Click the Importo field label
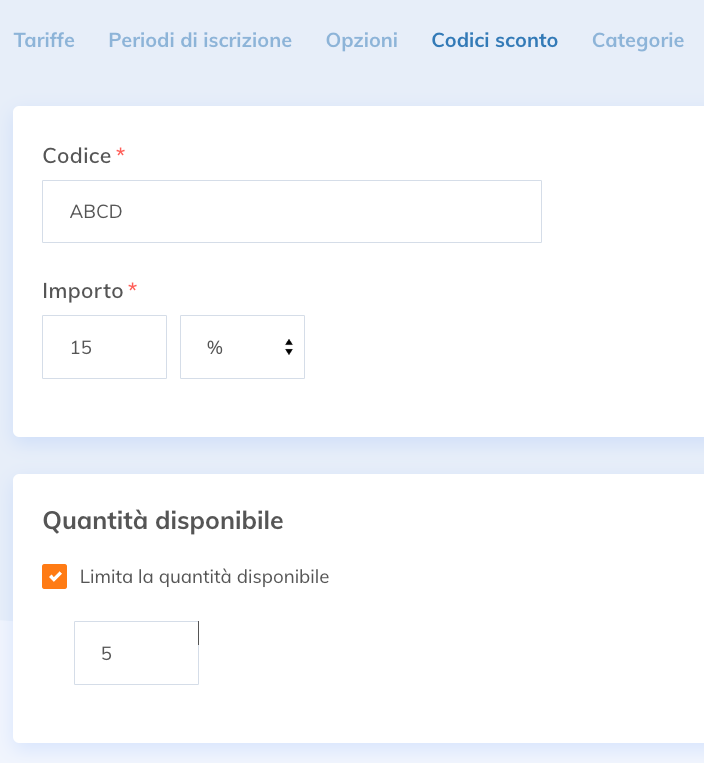The image size is (704, 763). [83, 291]
